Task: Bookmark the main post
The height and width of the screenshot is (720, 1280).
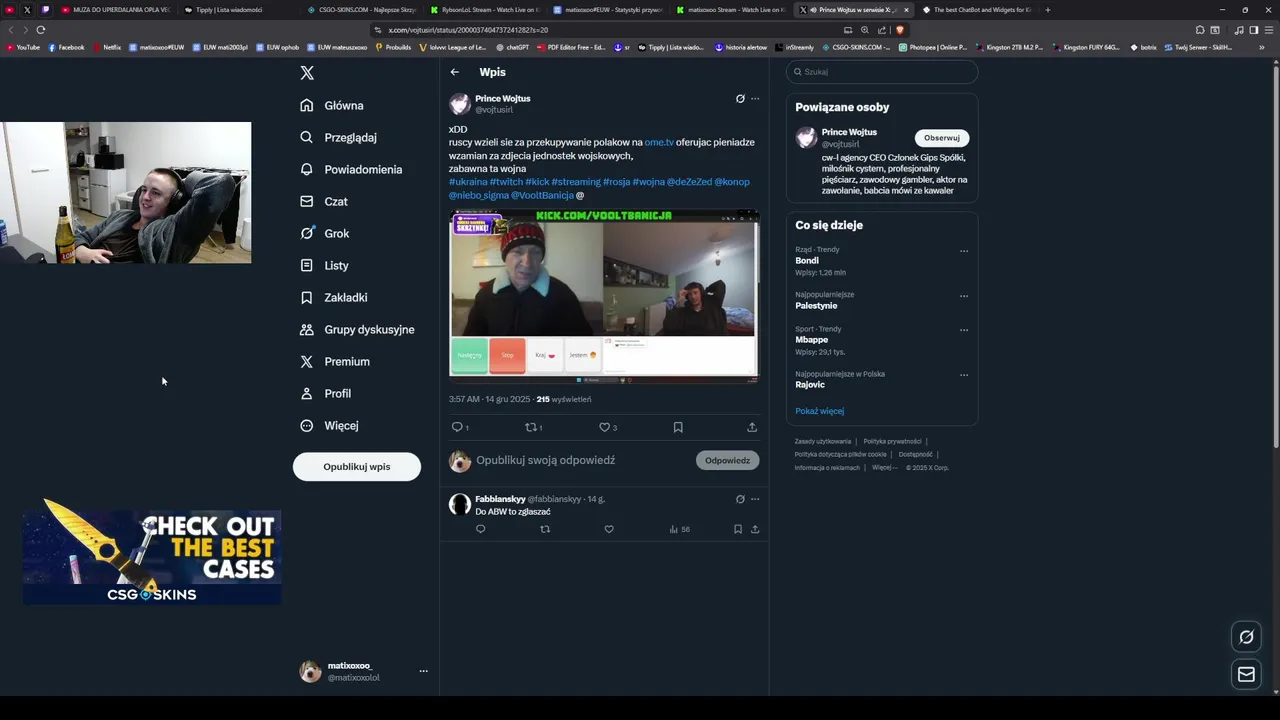Action: coord(678,427)
